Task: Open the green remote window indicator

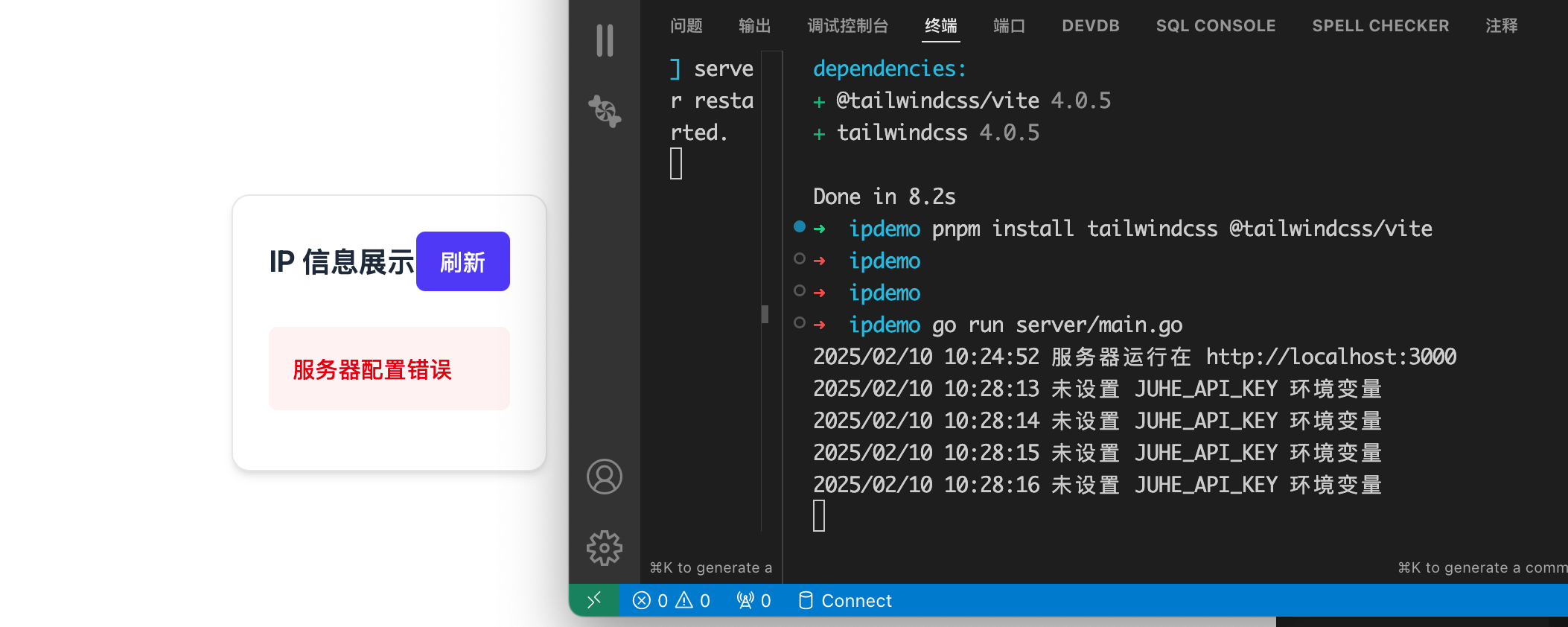Action: point(594,600)
